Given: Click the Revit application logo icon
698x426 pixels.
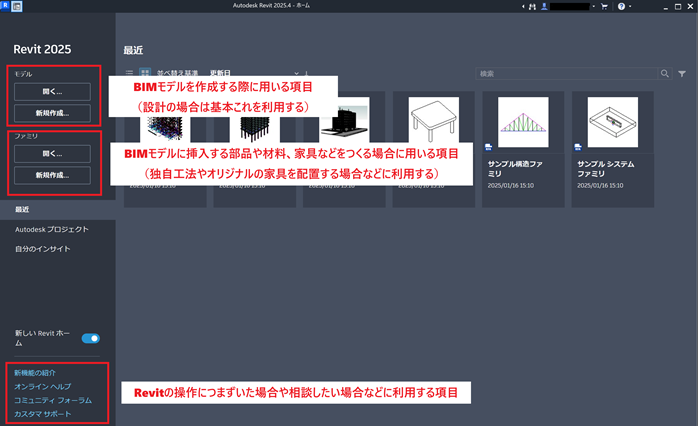Looking at the screenshot, I should click(x=5, y=5).
